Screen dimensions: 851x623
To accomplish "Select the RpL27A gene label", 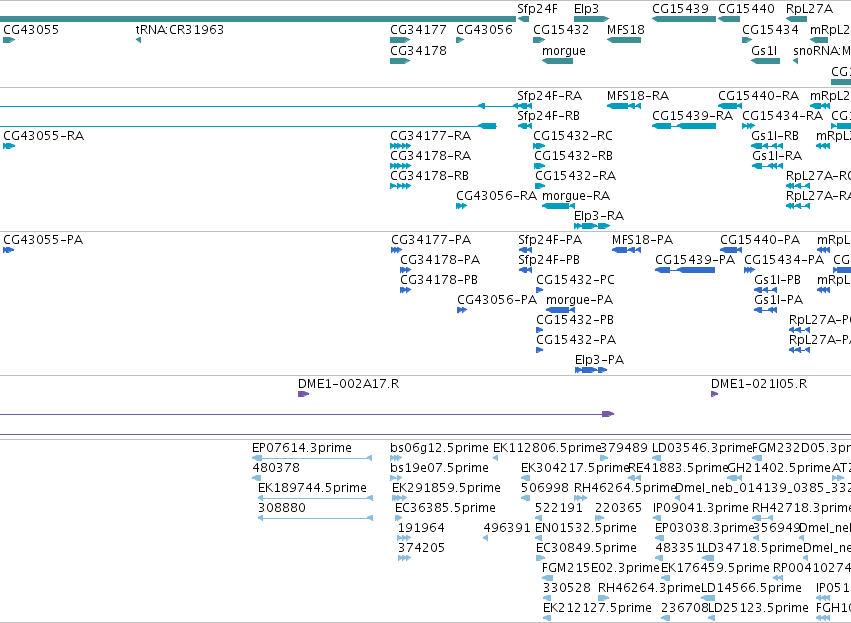I will 809,9.
